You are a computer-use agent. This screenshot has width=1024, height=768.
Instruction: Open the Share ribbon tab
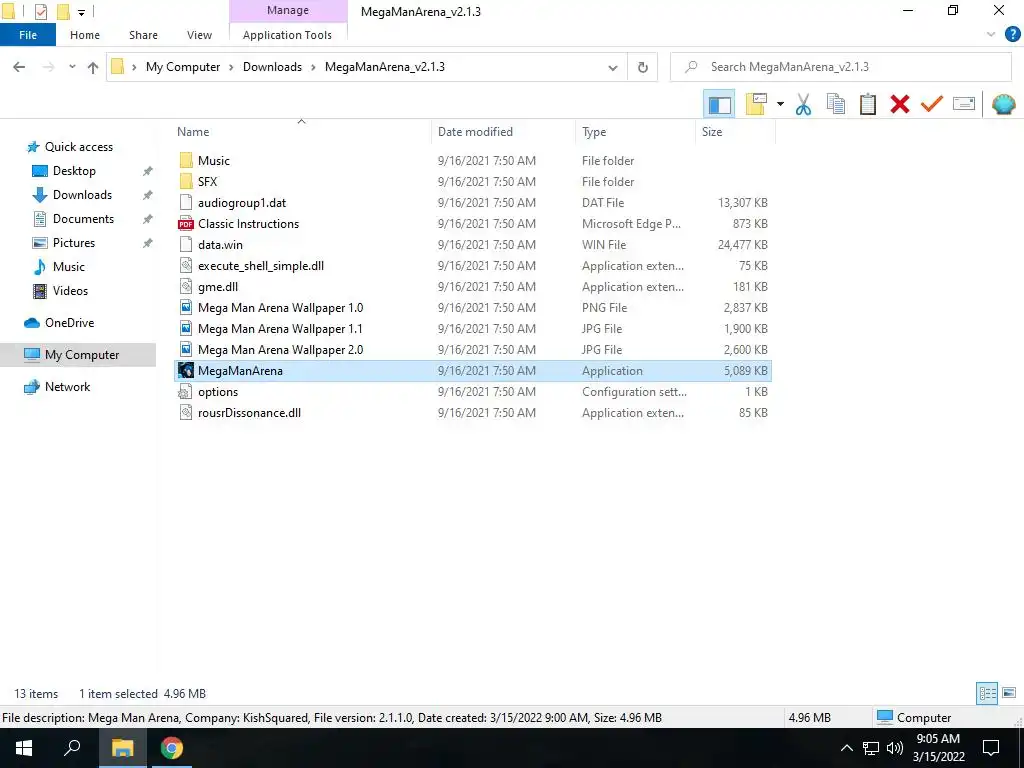tap(143, 35)
